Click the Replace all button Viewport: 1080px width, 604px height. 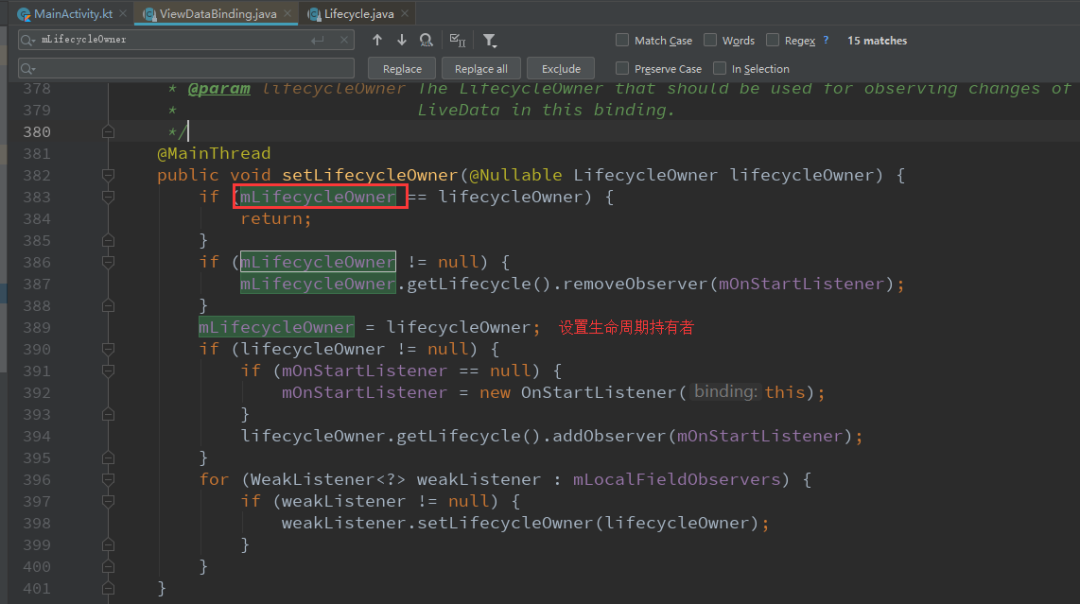481,69
